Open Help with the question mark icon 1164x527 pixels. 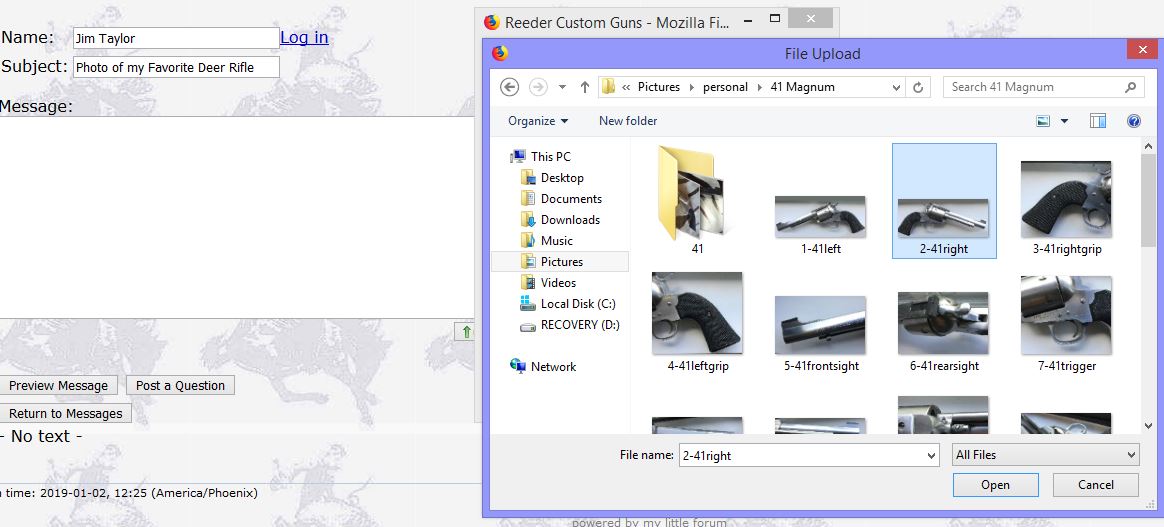point(1134,121)
